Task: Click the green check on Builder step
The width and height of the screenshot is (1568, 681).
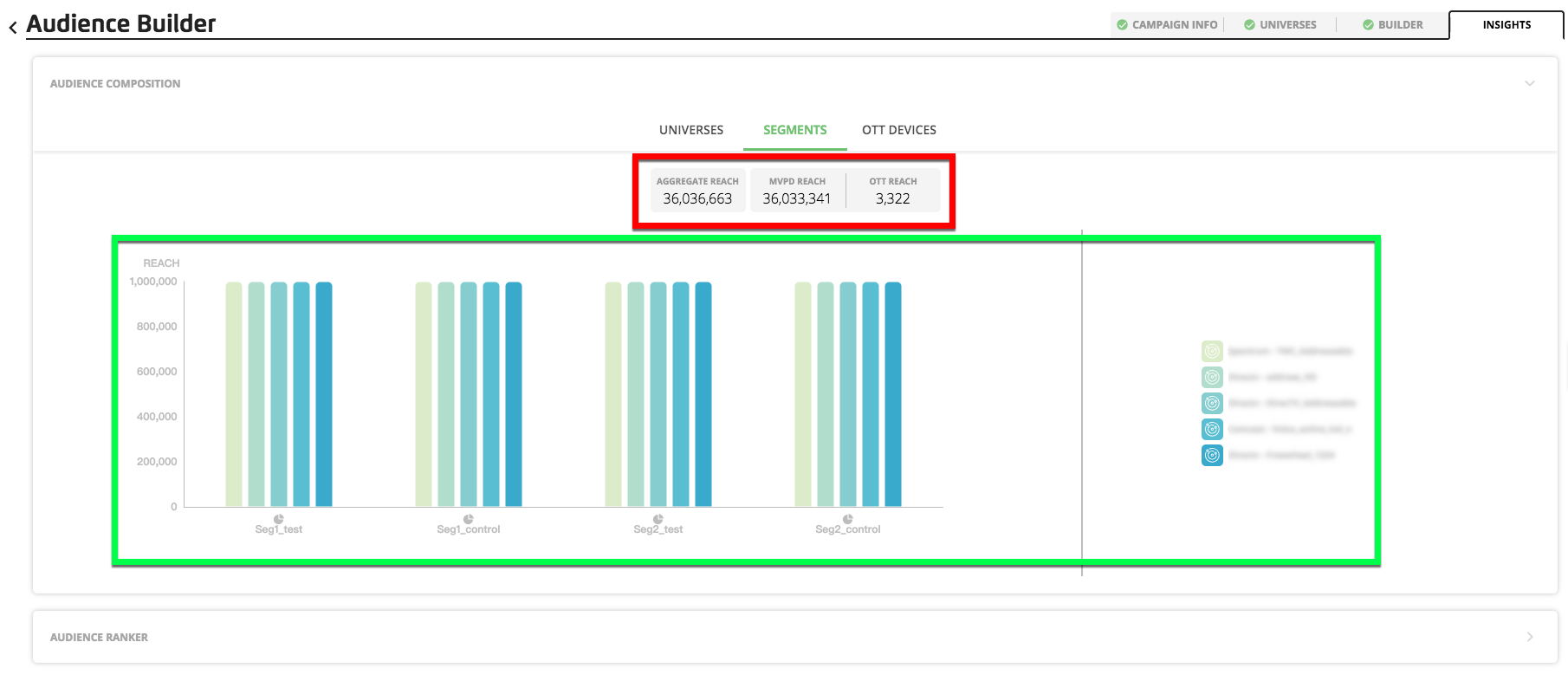Action: click(x=1368, y=25)
